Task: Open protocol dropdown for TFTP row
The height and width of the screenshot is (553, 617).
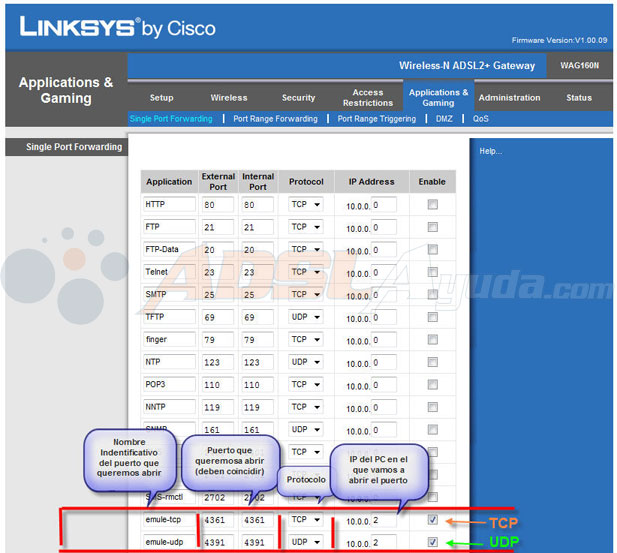Action: pyautogui.click(x=305, y=317)
